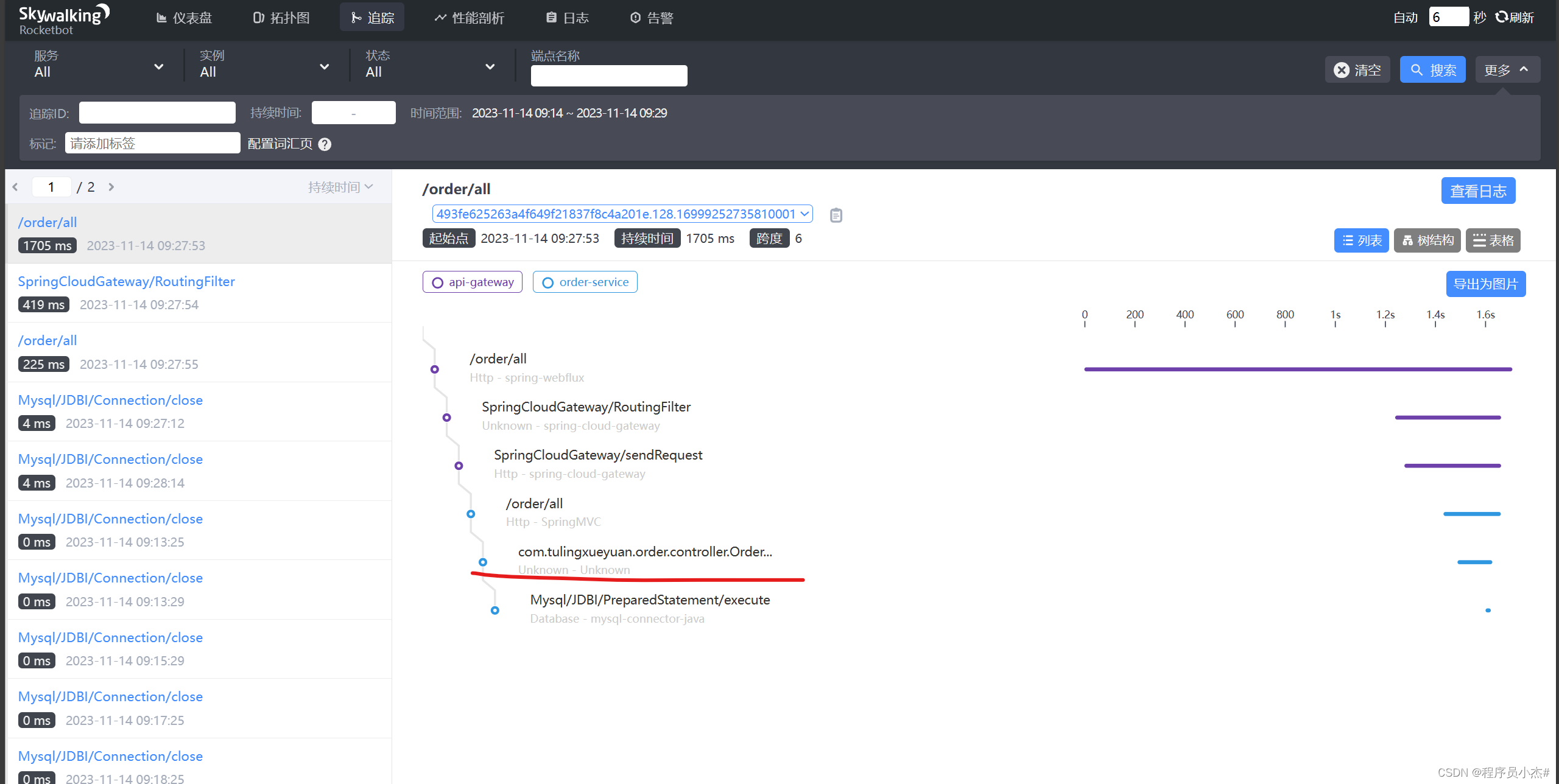Open the 性能剖析 profiling tab

pos(469,18)
